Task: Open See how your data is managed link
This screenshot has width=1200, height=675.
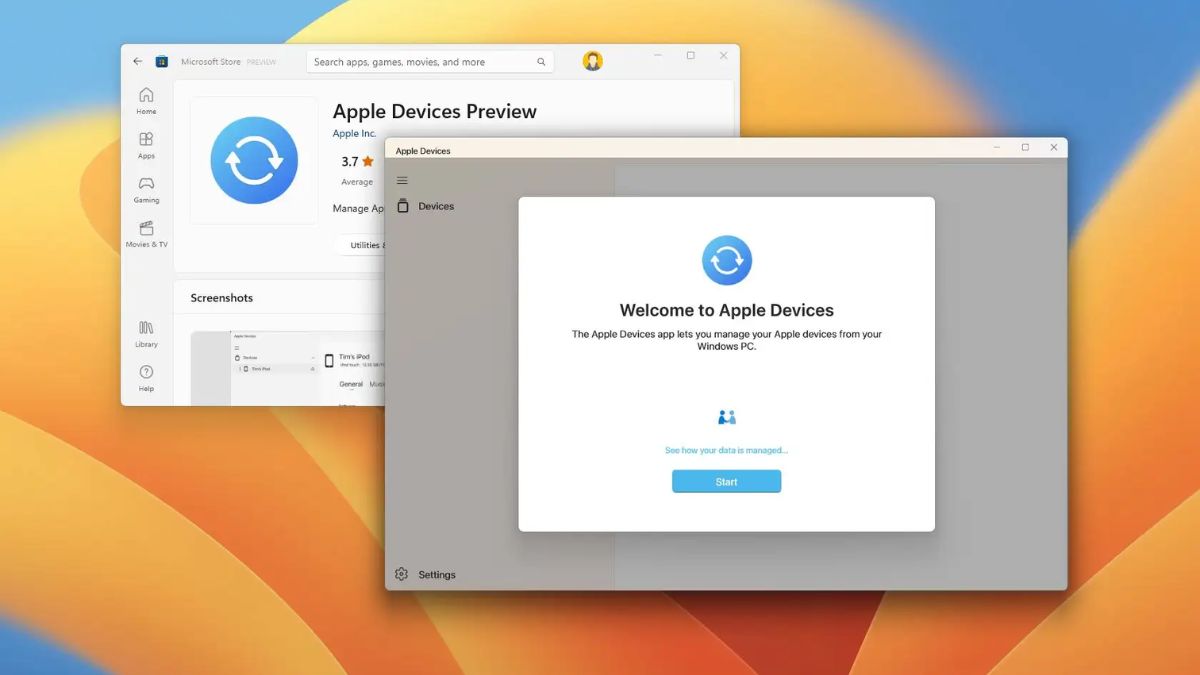Action: pos(727,451)
